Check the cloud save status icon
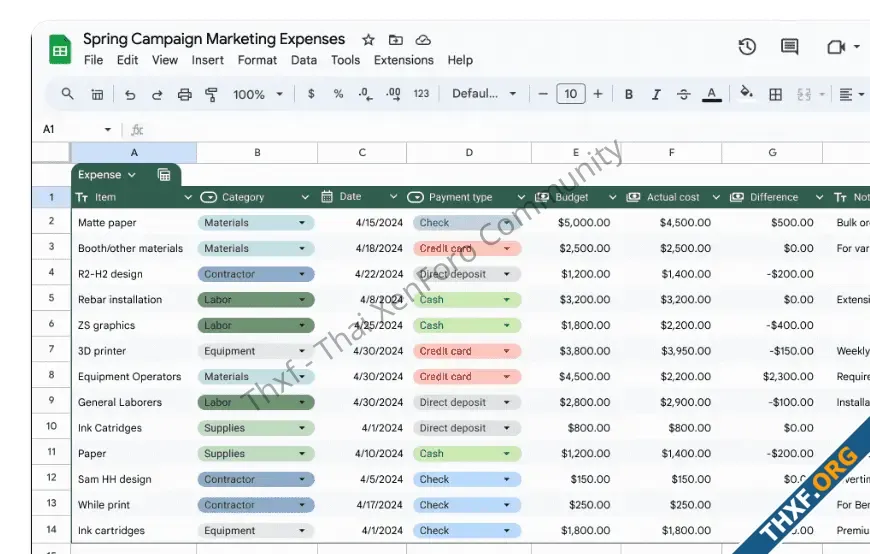 (423, 40)
